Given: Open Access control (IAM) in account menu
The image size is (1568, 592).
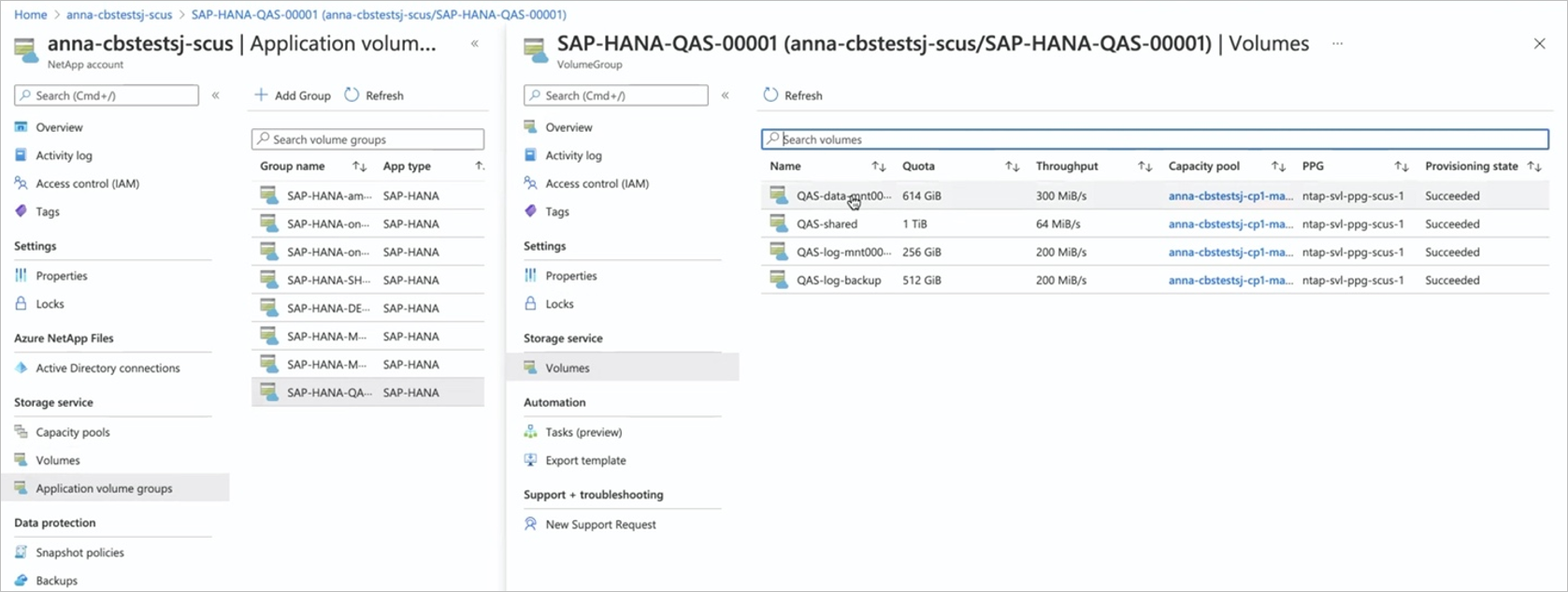Looking at the screenshot, I should coord(87,183).
